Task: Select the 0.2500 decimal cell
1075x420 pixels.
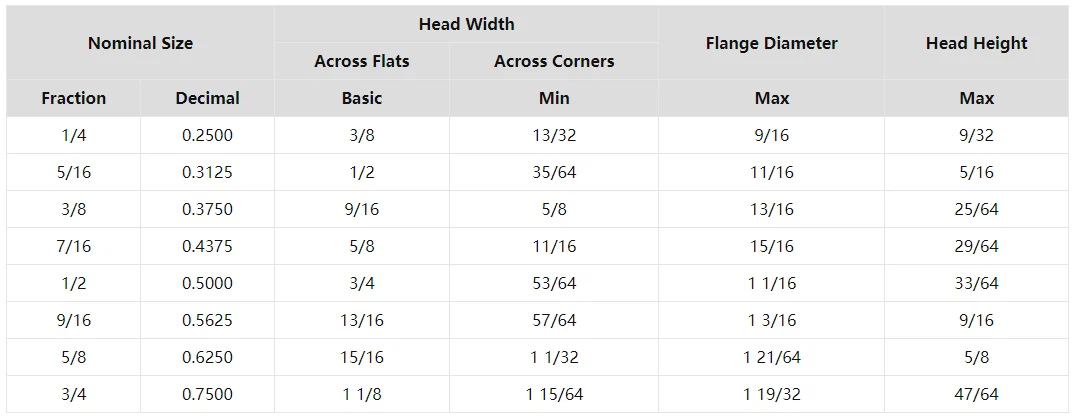Action: click(207, 135)
